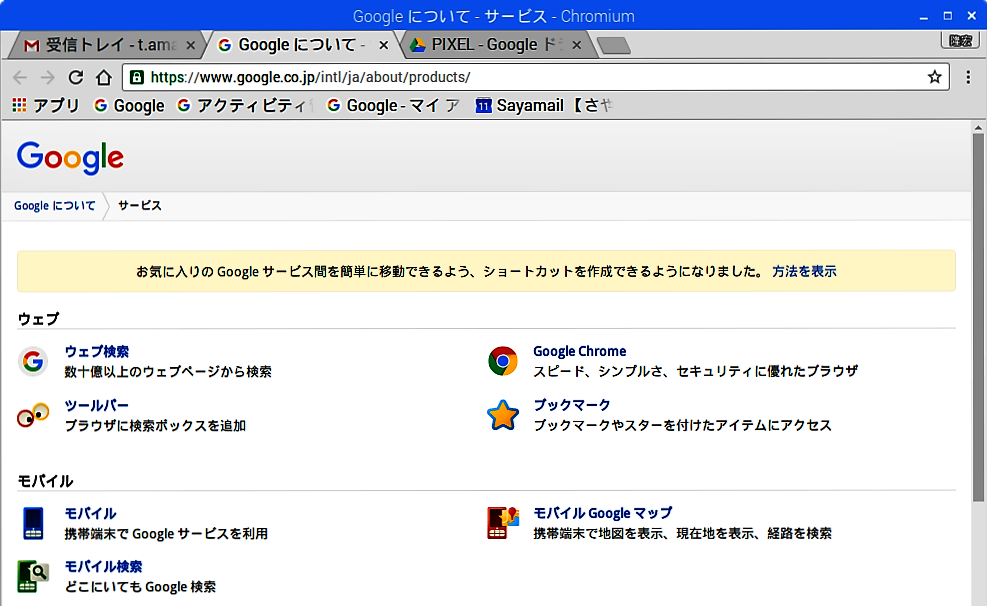Click the Toolbar service eyes icon

pos(33,415)
